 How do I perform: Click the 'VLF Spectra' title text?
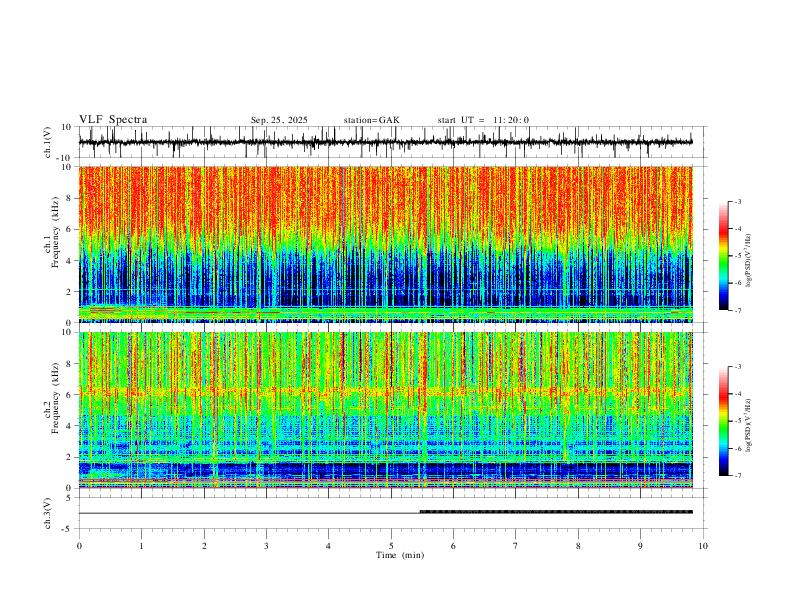tap(113, 119)
